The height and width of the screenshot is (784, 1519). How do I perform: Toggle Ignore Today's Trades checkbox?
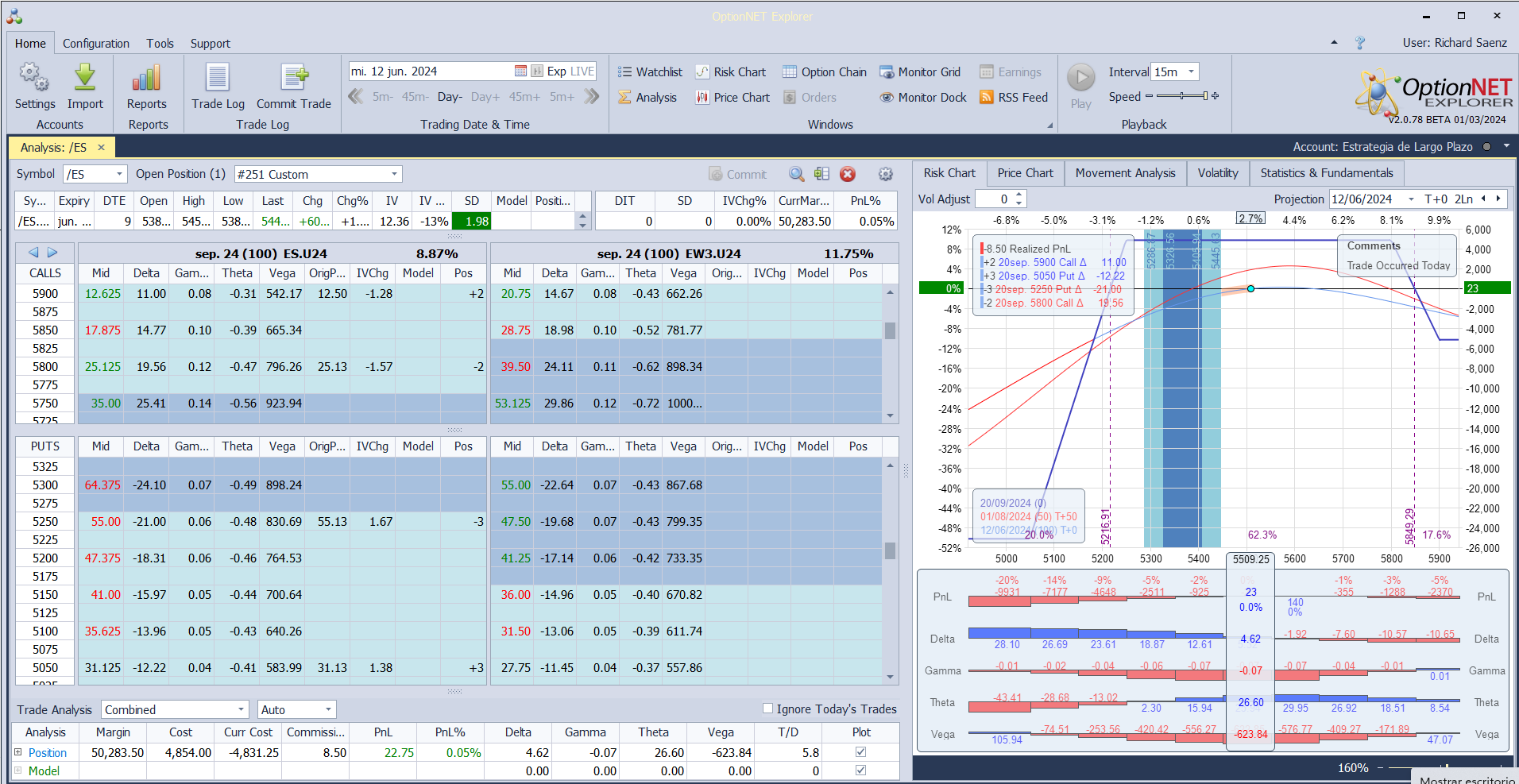click(767, 709)
